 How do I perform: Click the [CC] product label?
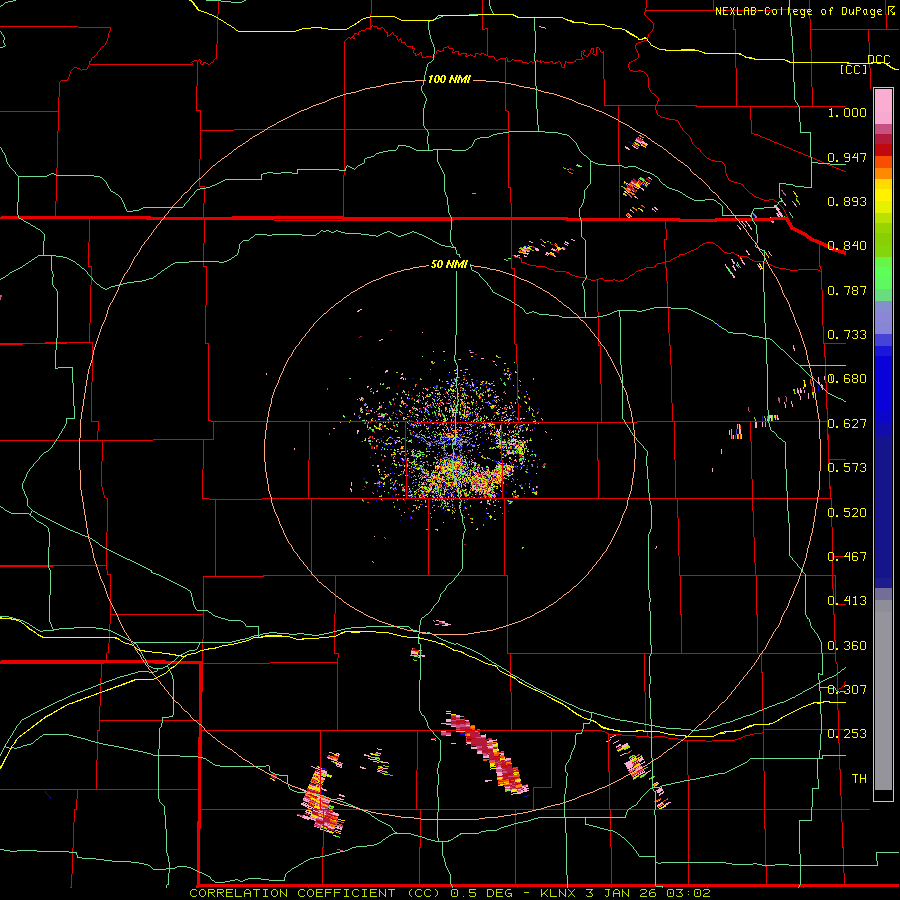pos(854,69)
